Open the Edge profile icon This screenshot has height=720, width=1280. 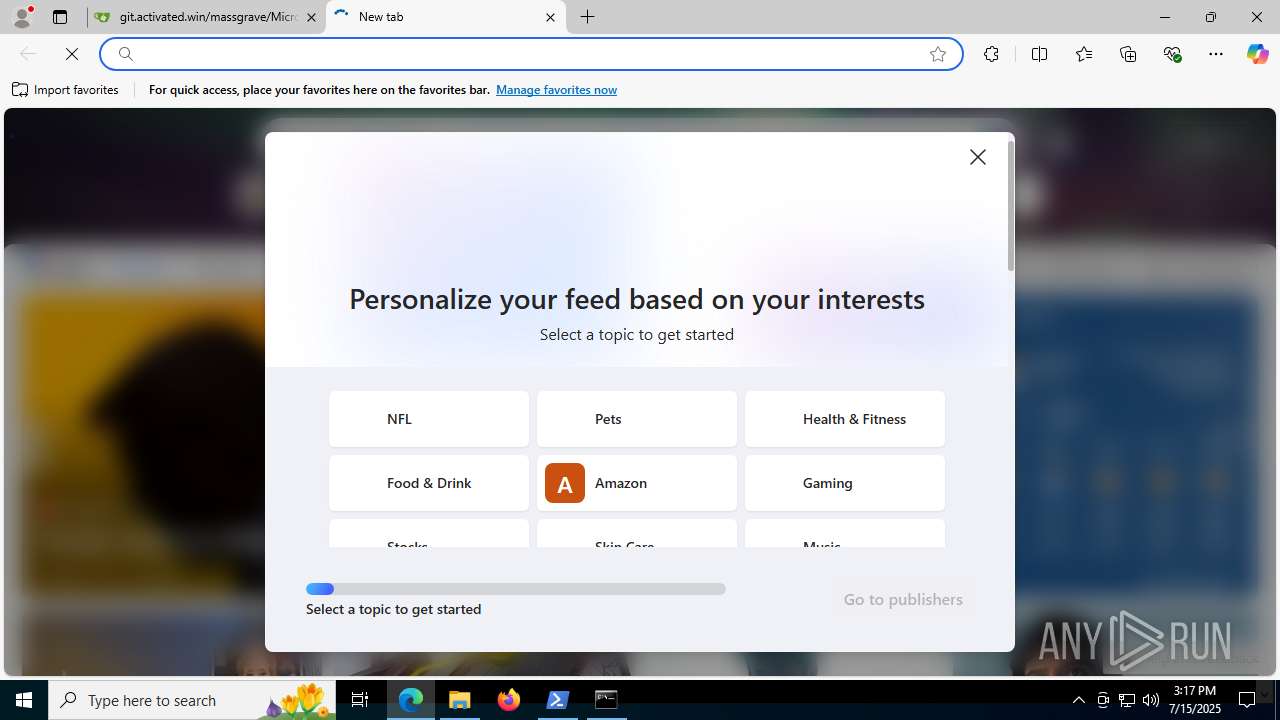(22, 17)
